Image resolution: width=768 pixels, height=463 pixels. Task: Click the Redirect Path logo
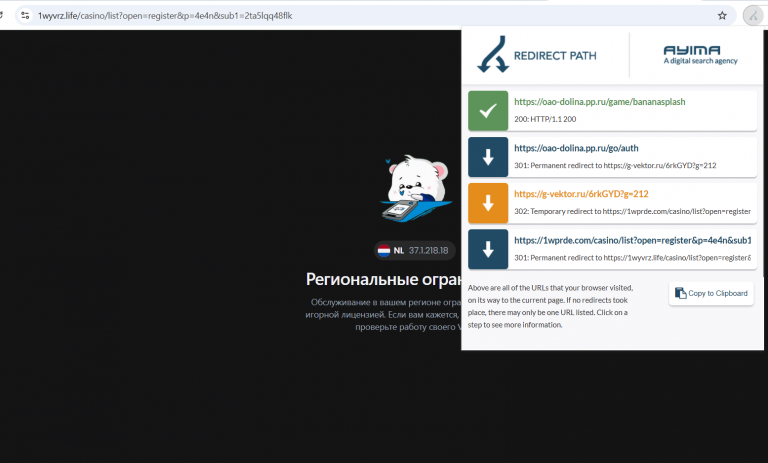coord(537,55)
